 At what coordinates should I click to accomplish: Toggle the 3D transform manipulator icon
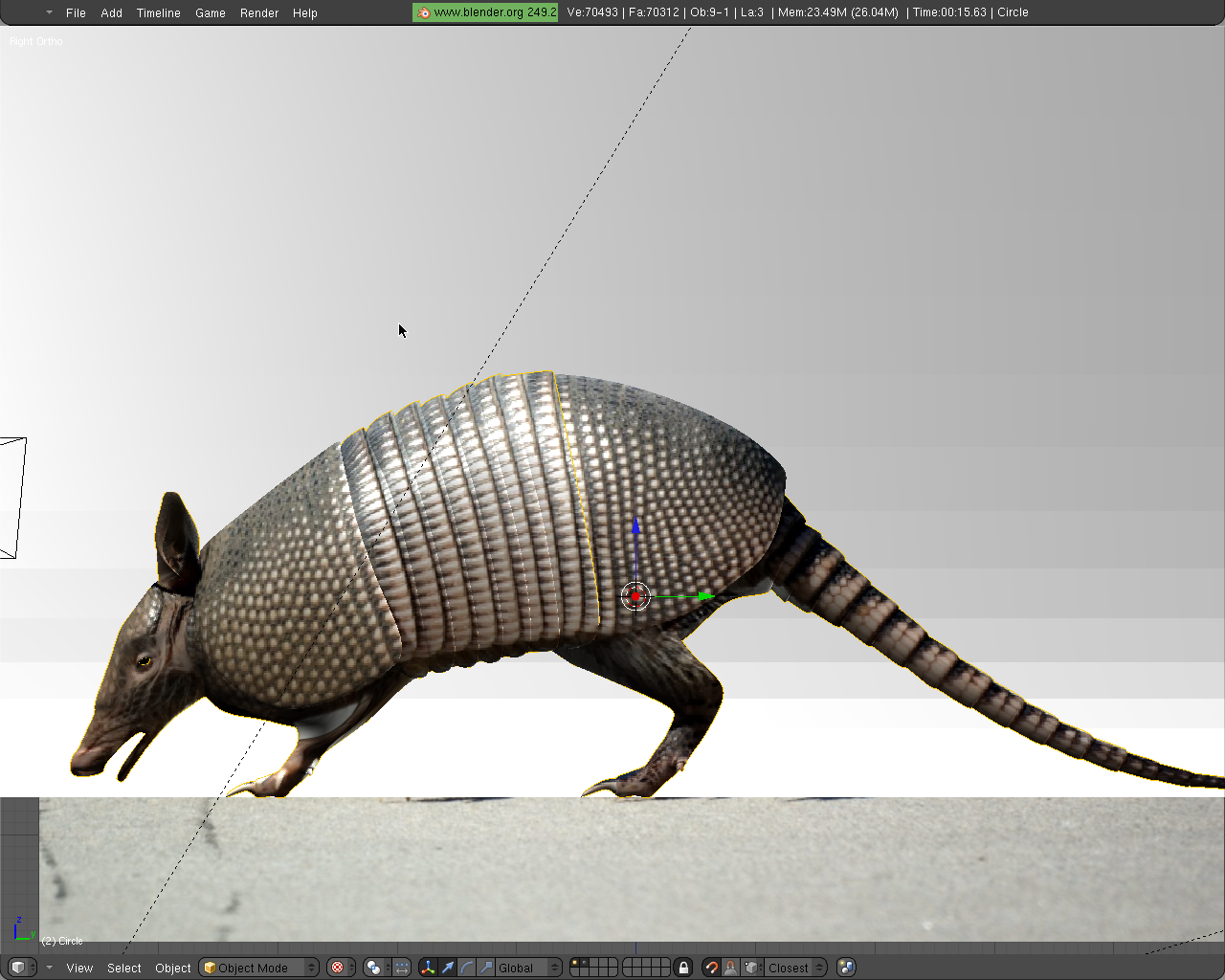[428, 968]
